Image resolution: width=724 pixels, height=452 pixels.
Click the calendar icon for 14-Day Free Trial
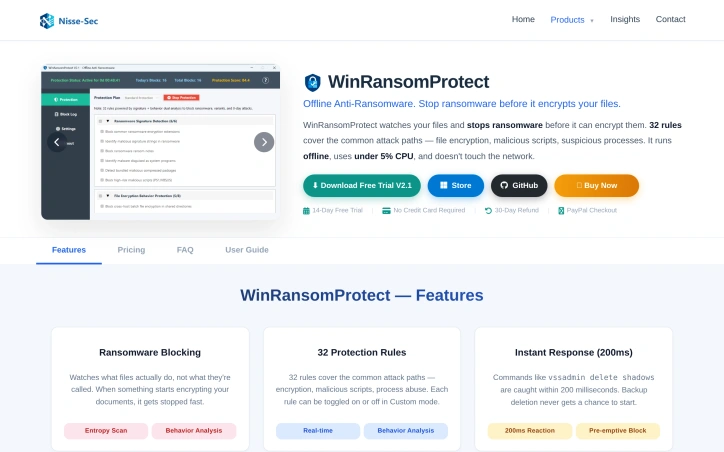[306, 211]
